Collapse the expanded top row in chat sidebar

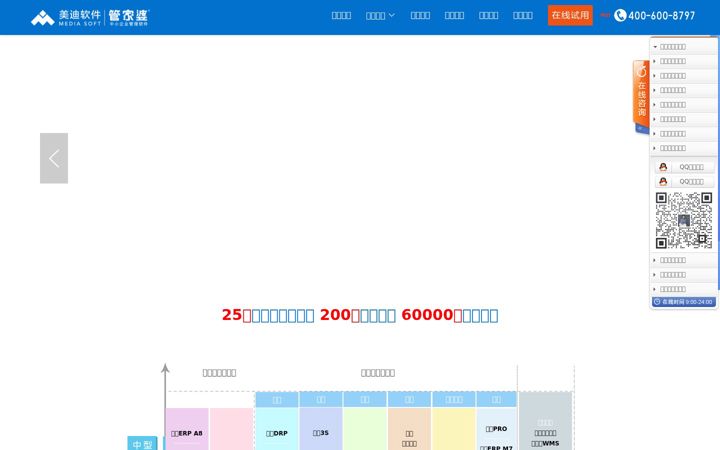[x=684, y=47]
